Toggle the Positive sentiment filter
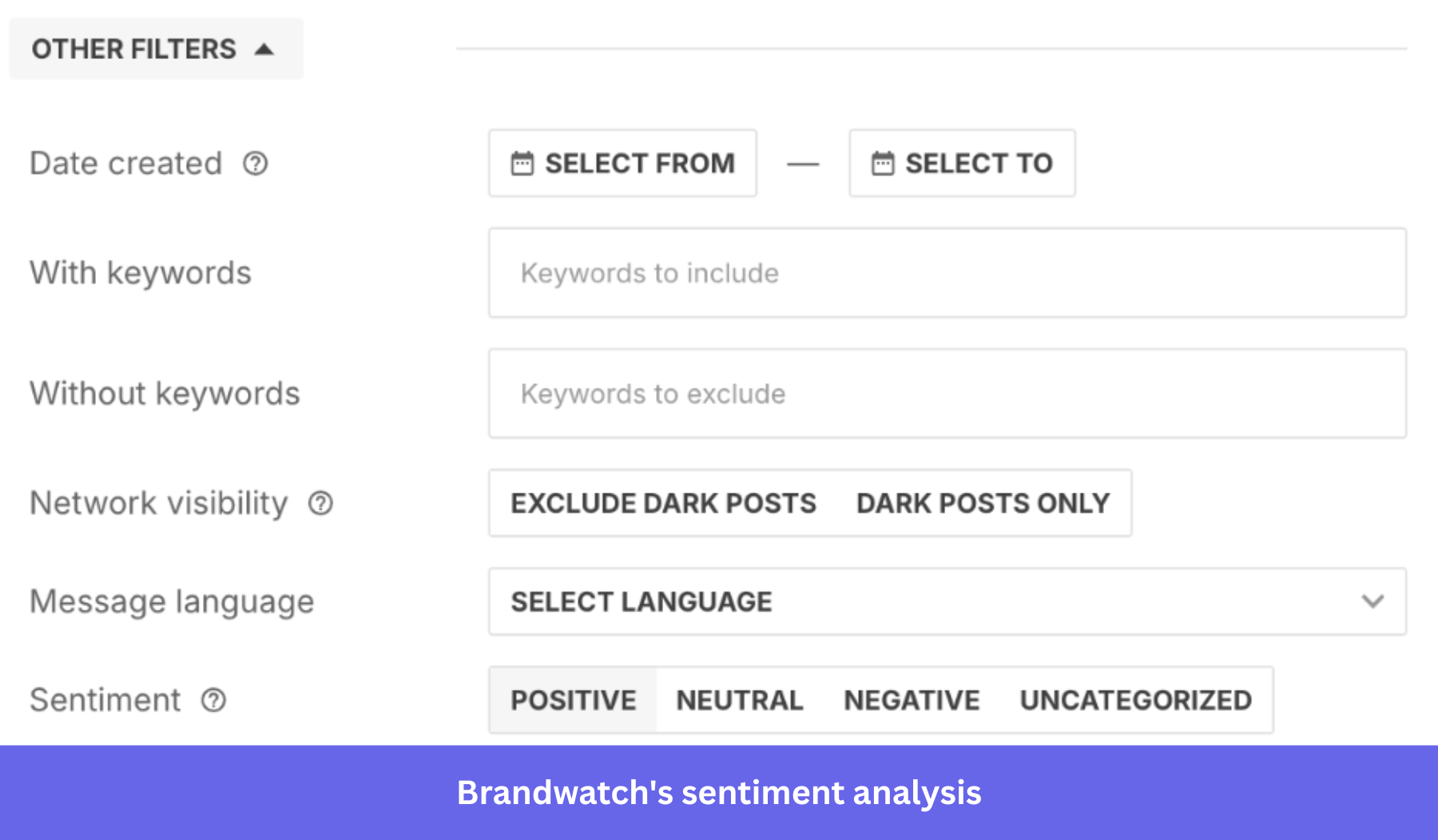 click(x=572, y=700)
